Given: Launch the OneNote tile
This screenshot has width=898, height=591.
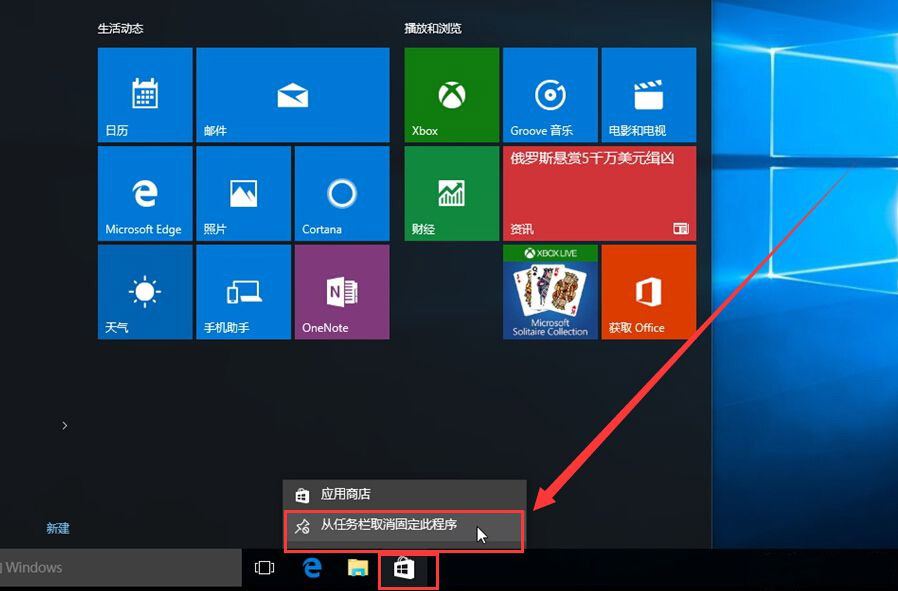Looking at the screenshot, I should 342,292.
